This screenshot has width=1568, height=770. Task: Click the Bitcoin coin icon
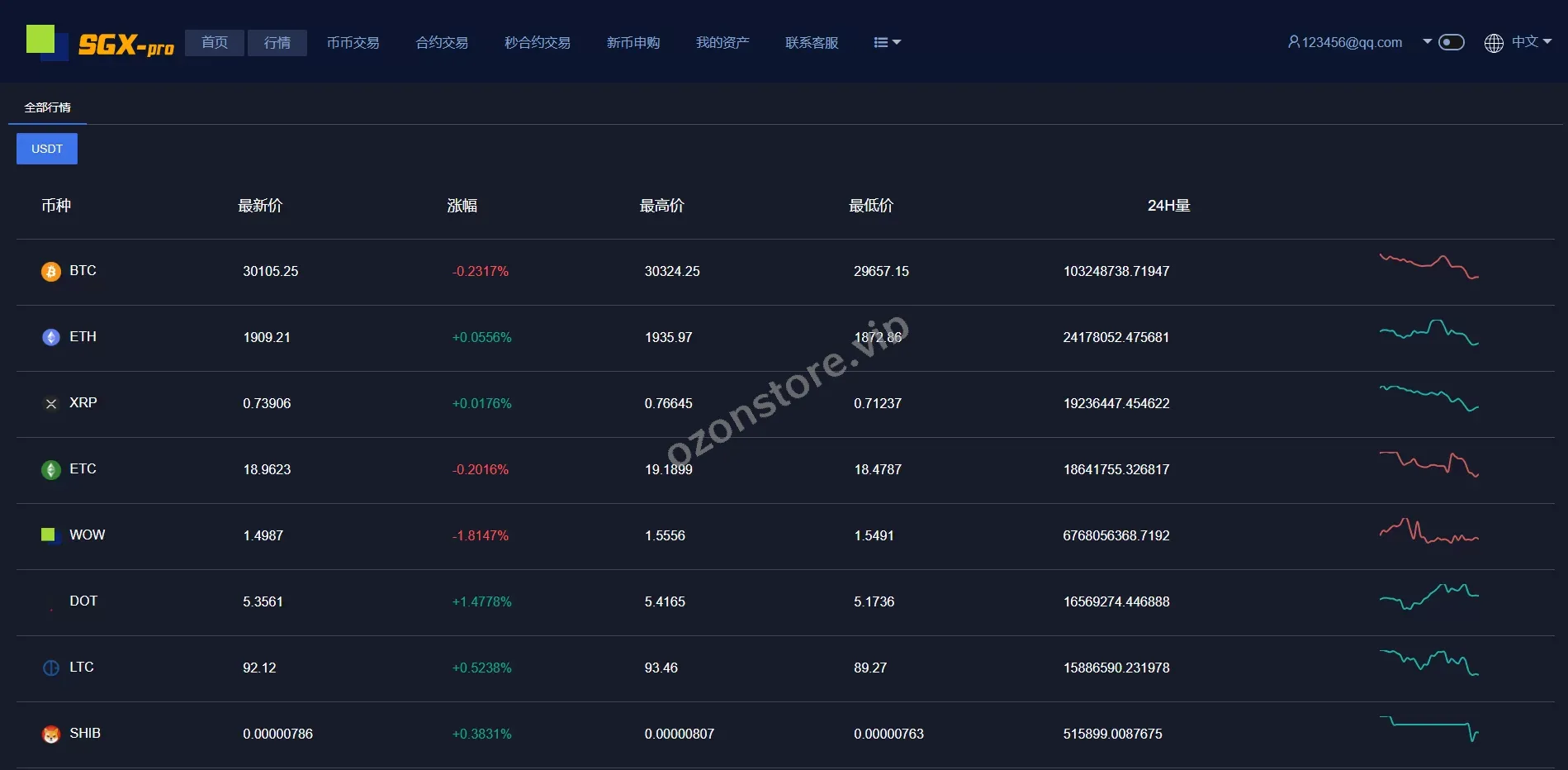click(51, 272)
